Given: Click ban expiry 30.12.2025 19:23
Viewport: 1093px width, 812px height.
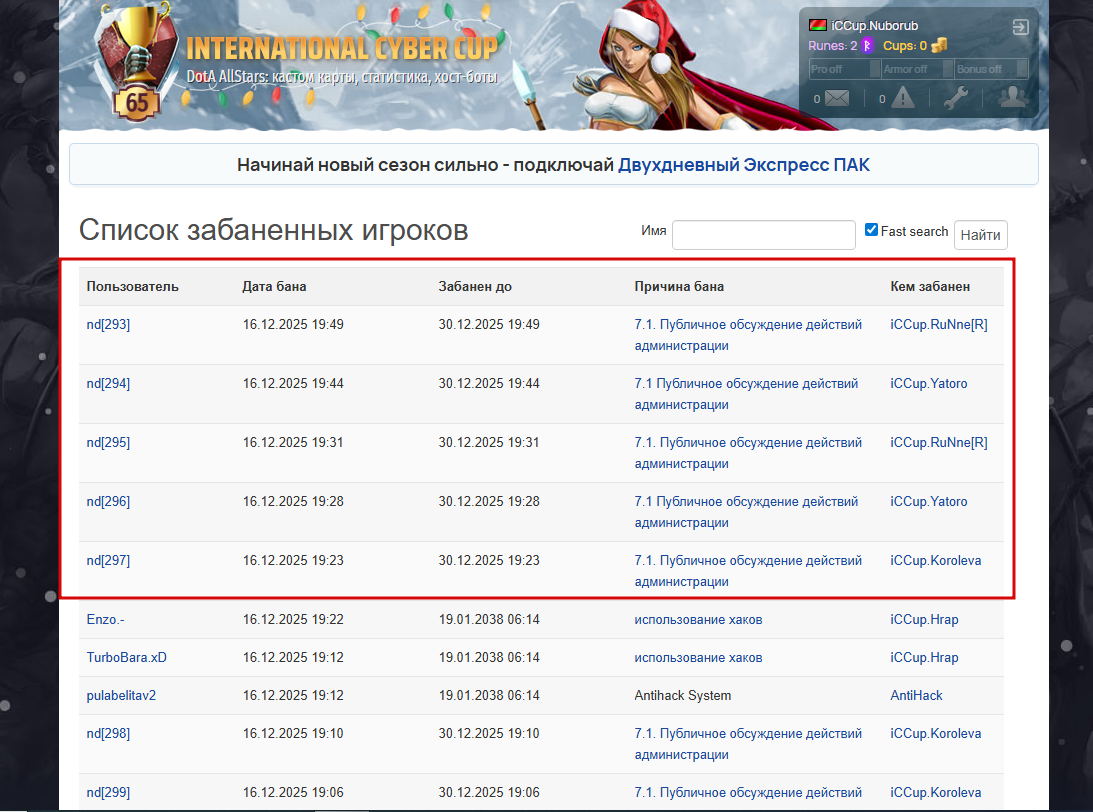Looking at the screenshot, I should 489,561.
